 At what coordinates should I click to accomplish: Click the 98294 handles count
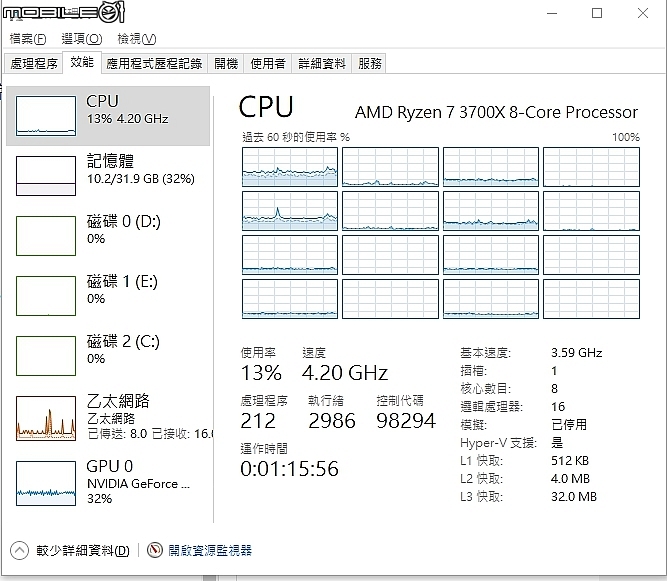click(406, 421)
